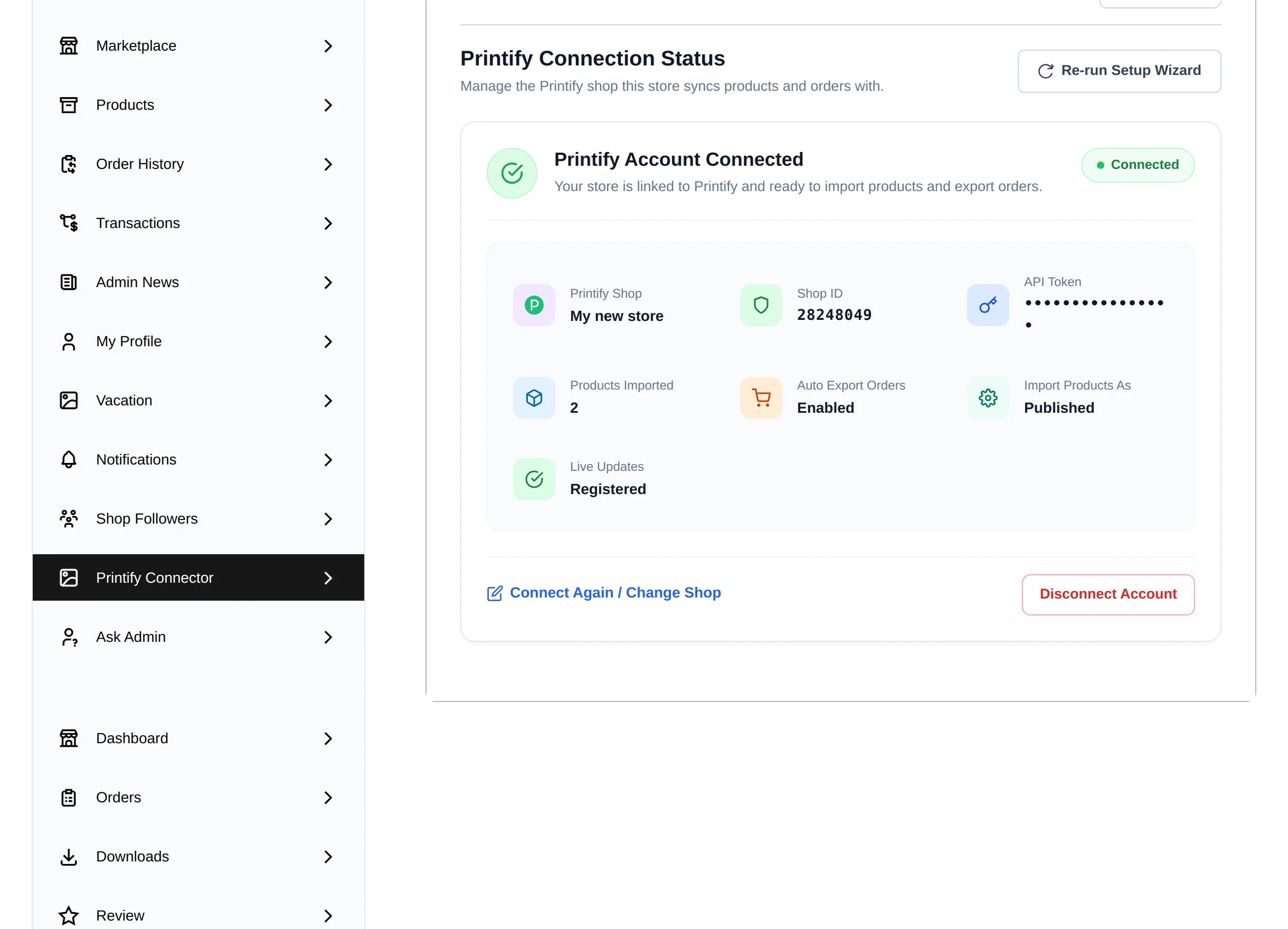Click the Ask Admin question-person icon
The height and width of the screenshot is (929, 1288).
[69, 637]
